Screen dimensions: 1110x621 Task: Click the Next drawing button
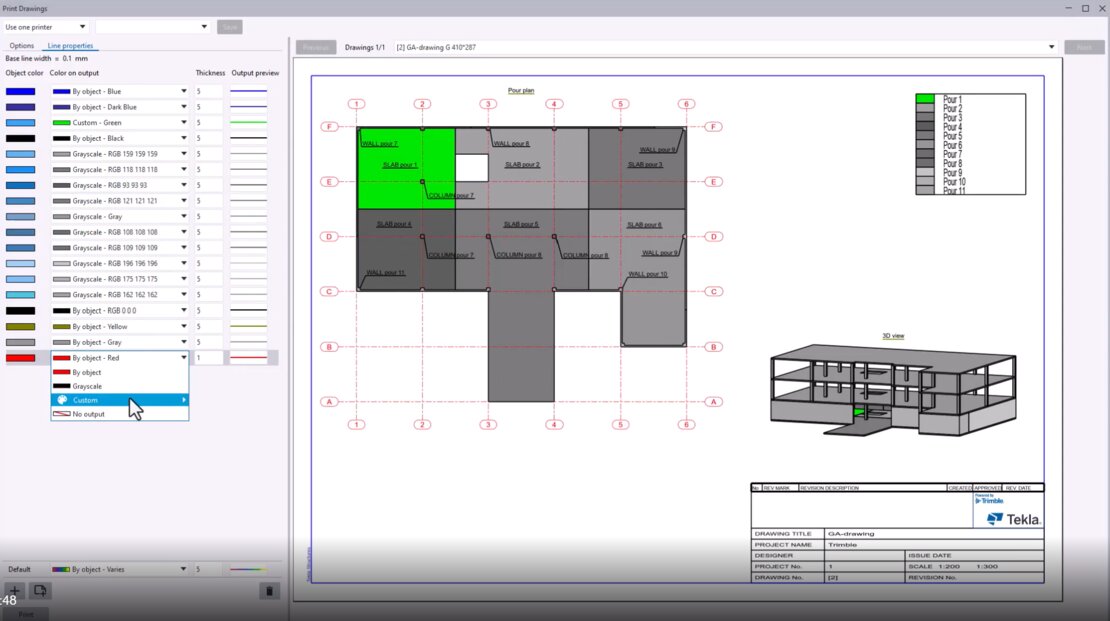tap(1084, 47)
